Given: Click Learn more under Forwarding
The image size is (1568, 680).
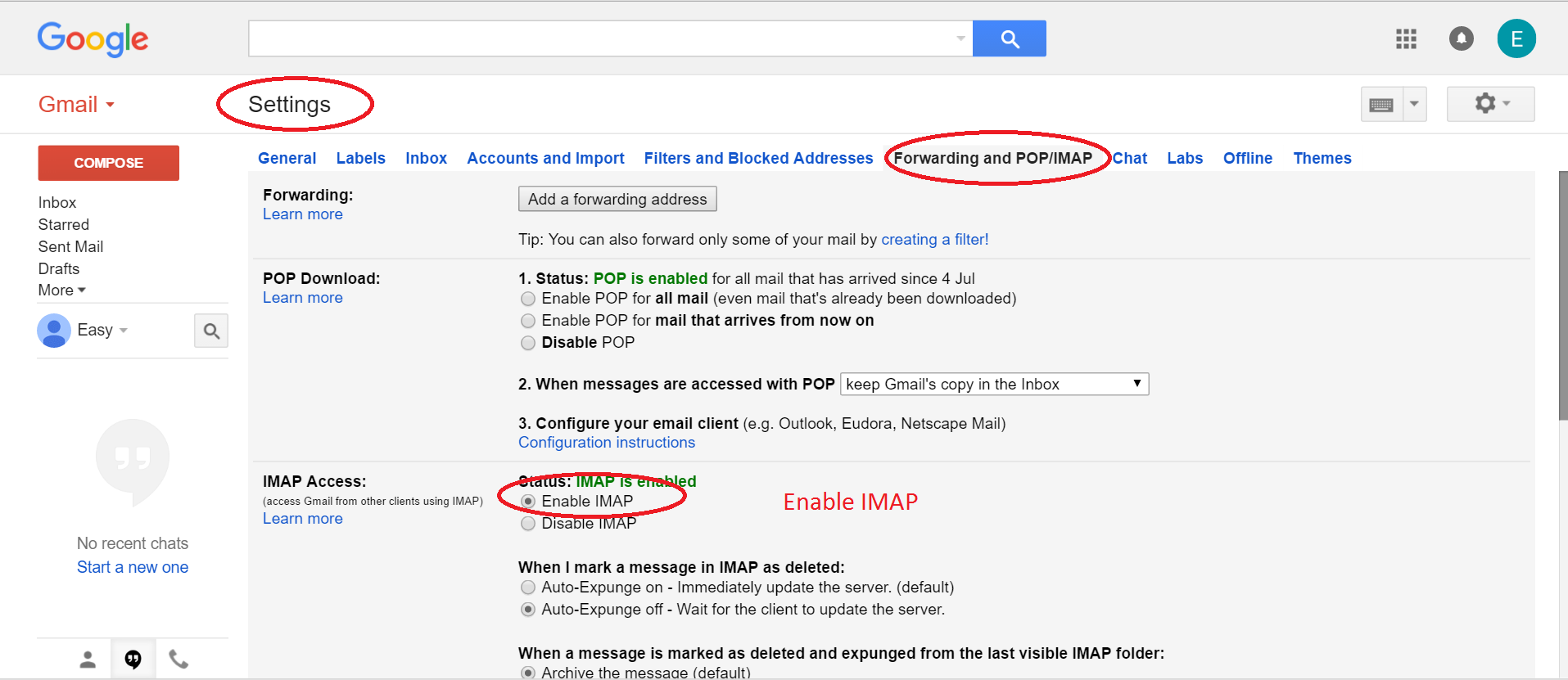Looking at the screenshot, I should [302, 214].
